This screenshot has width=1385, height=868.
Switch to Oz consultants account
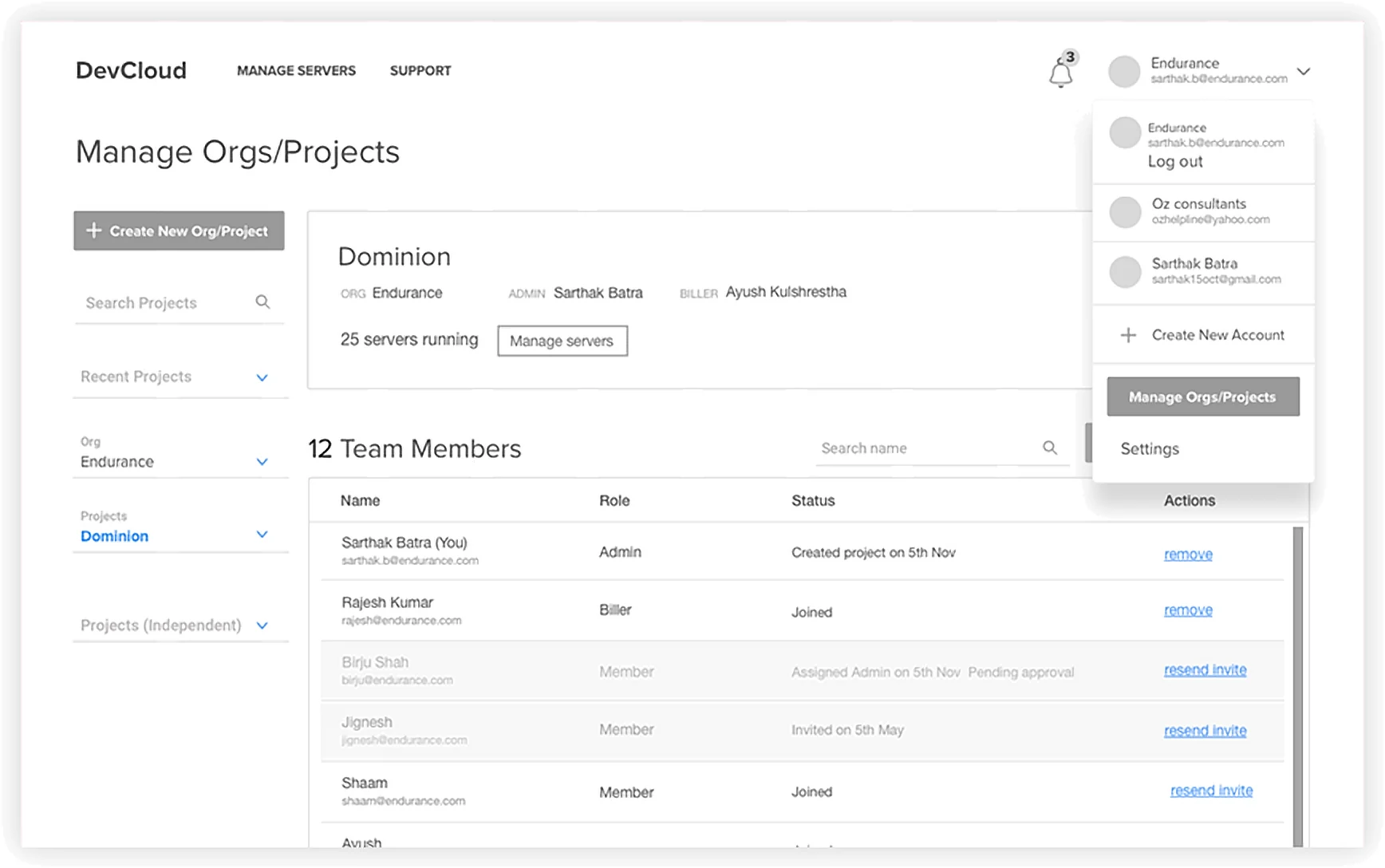coord(1203,212)
